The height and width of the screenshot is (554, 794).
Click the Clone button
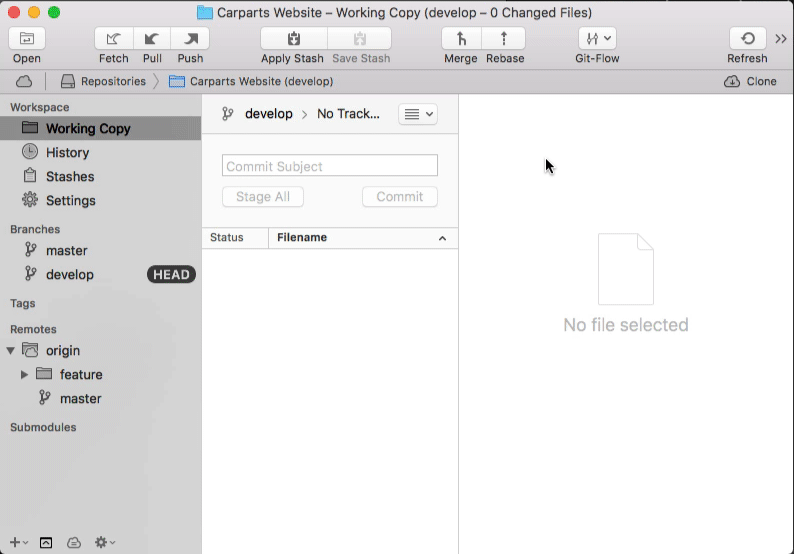click(750, 81)
